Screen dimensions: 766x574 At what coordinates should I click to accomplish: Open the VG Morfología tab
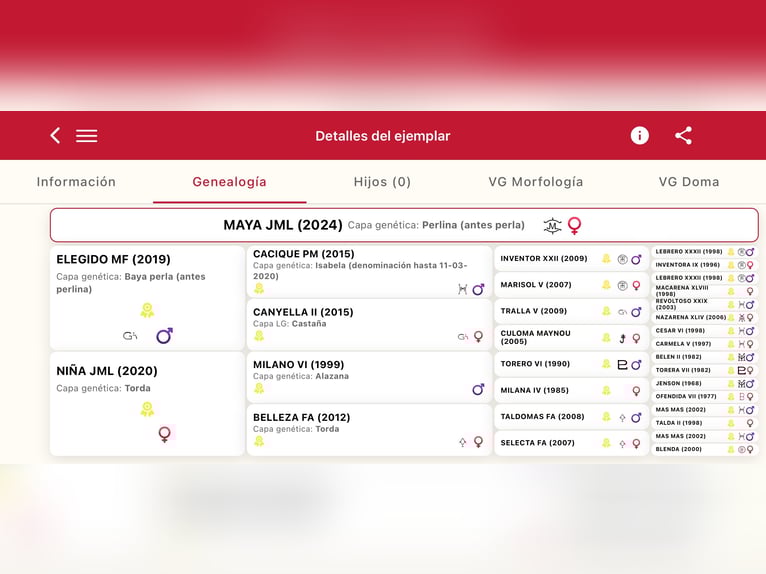click(x=535, y=182)
